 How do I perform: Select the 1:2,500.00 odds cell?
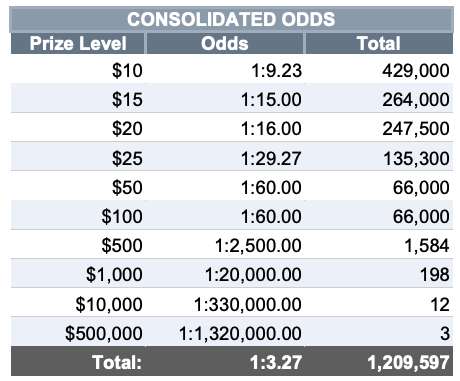(x=225, y=245)
